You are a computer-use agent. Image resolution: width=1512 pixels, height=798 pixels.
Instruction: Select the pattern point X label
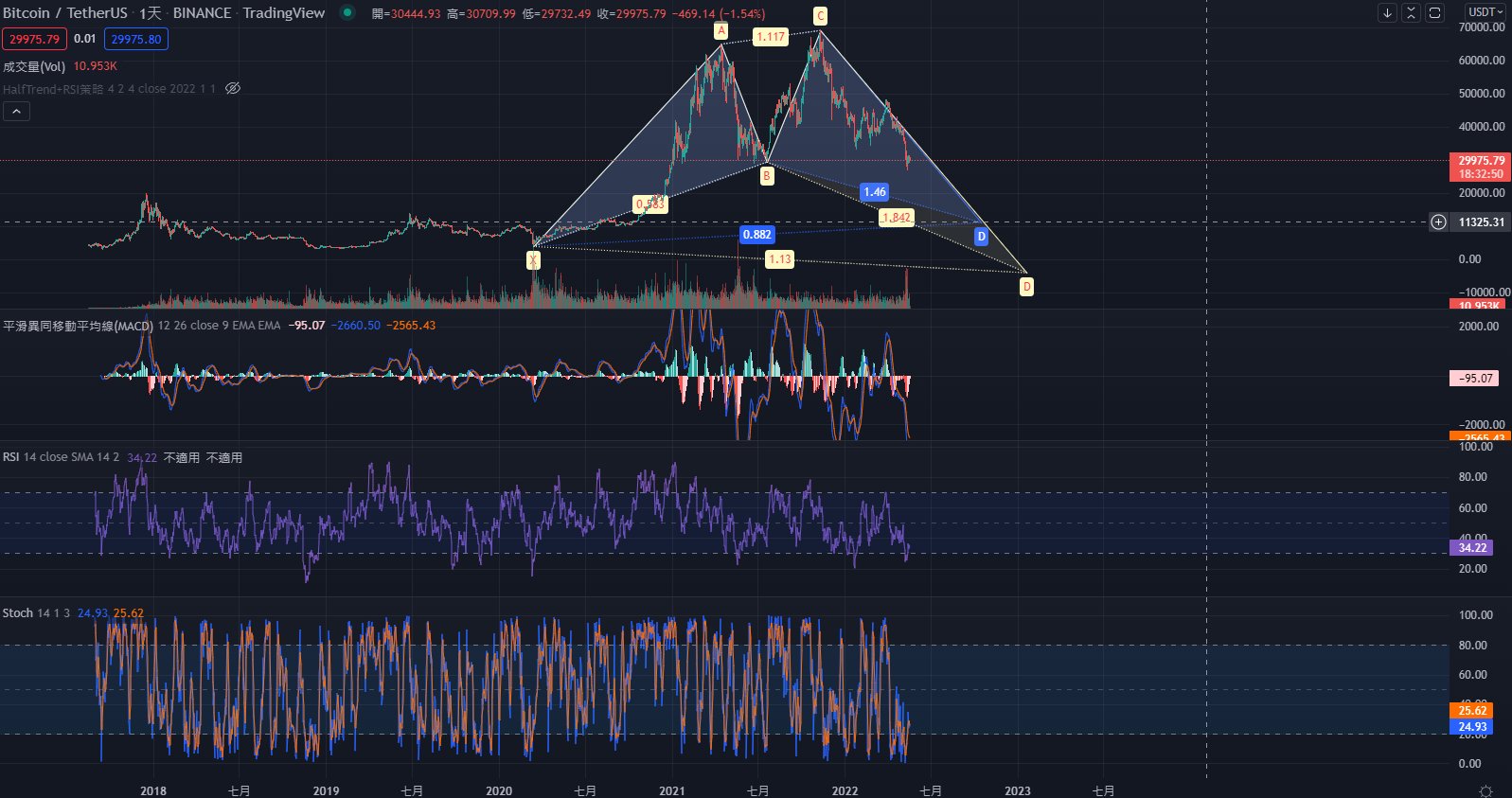(534, 260)
